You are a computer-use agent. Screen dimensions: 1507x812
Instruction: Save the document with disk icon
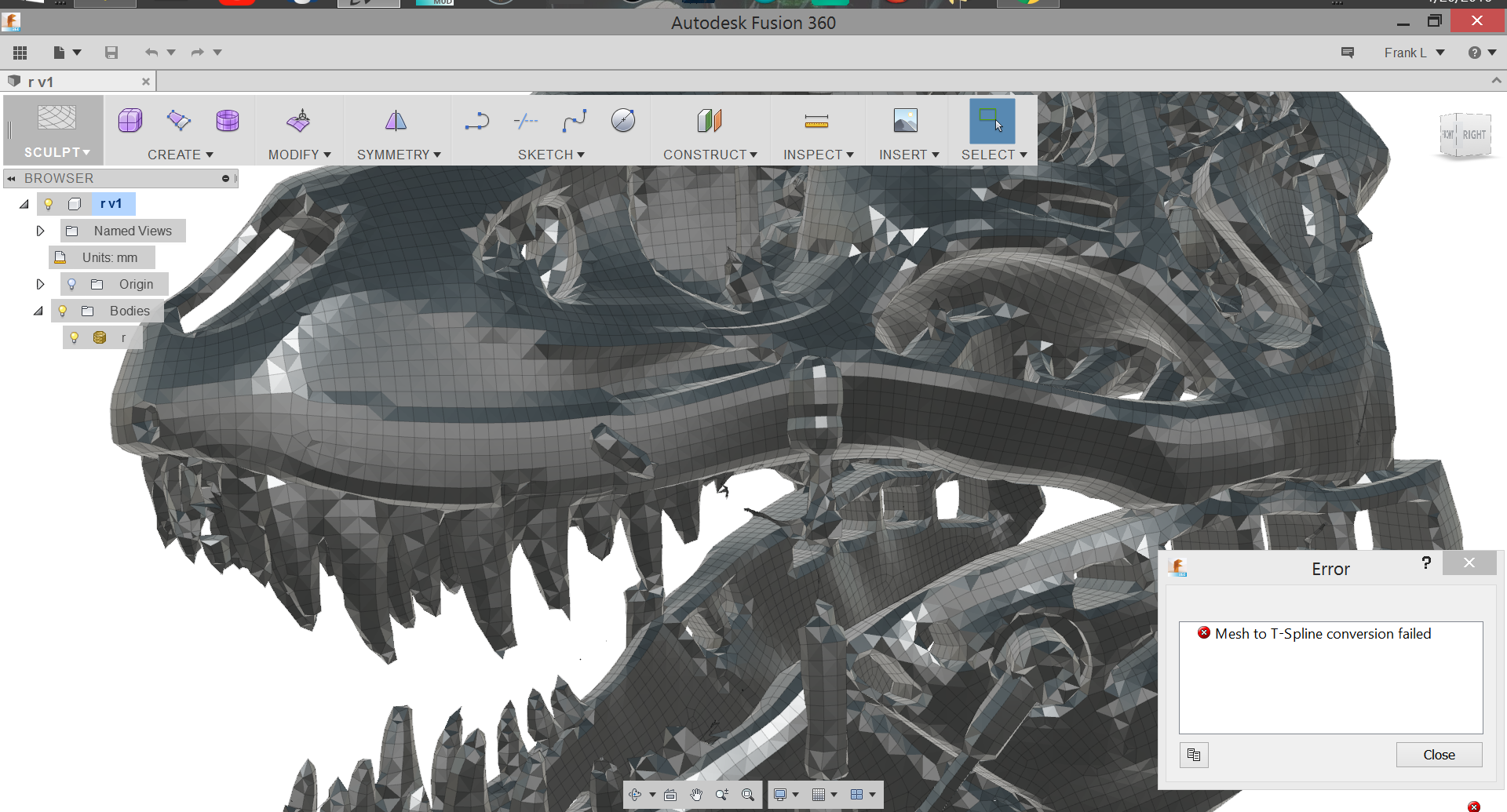[111, 53]
